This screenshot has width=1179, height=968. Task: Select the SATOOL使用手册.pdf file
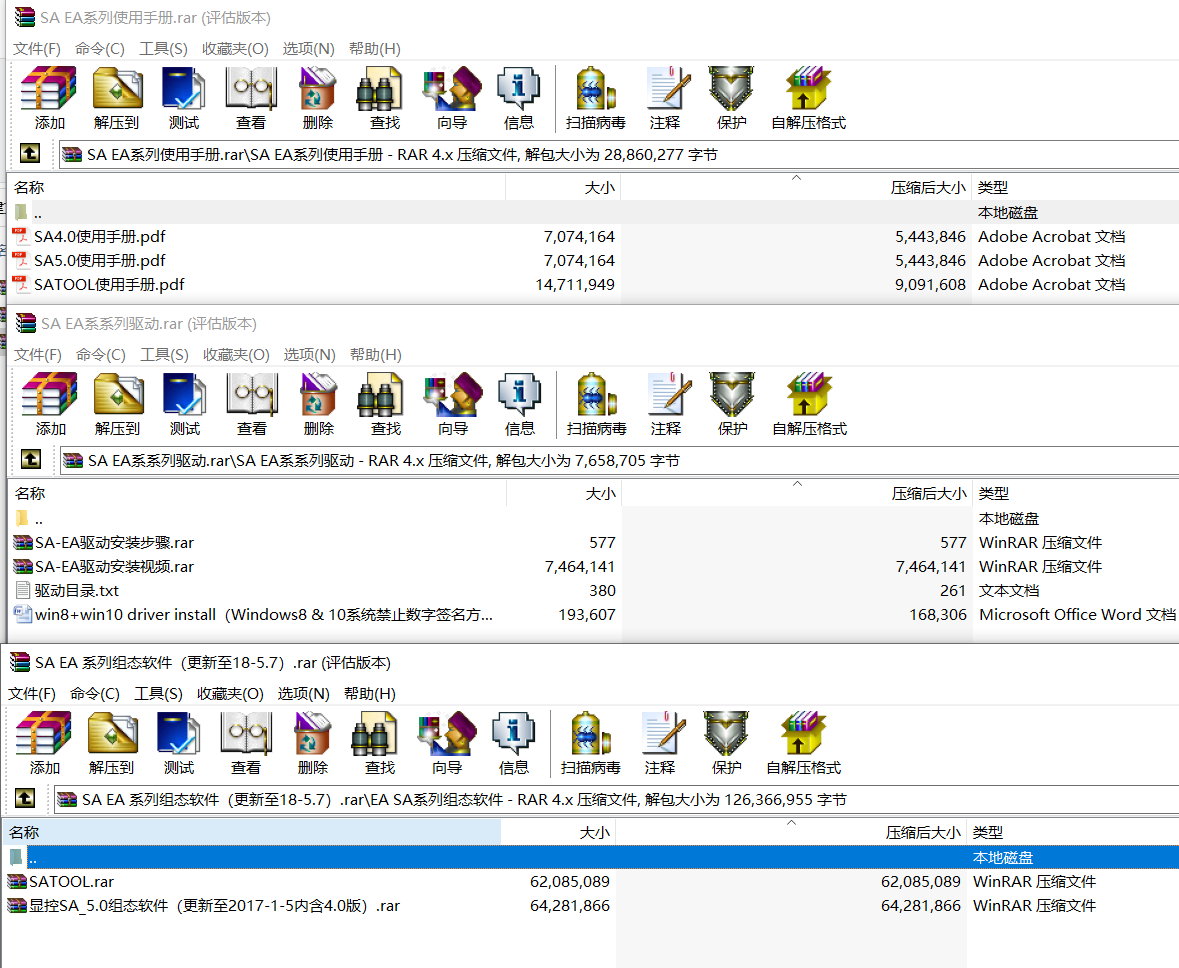[x=109, y=285]
